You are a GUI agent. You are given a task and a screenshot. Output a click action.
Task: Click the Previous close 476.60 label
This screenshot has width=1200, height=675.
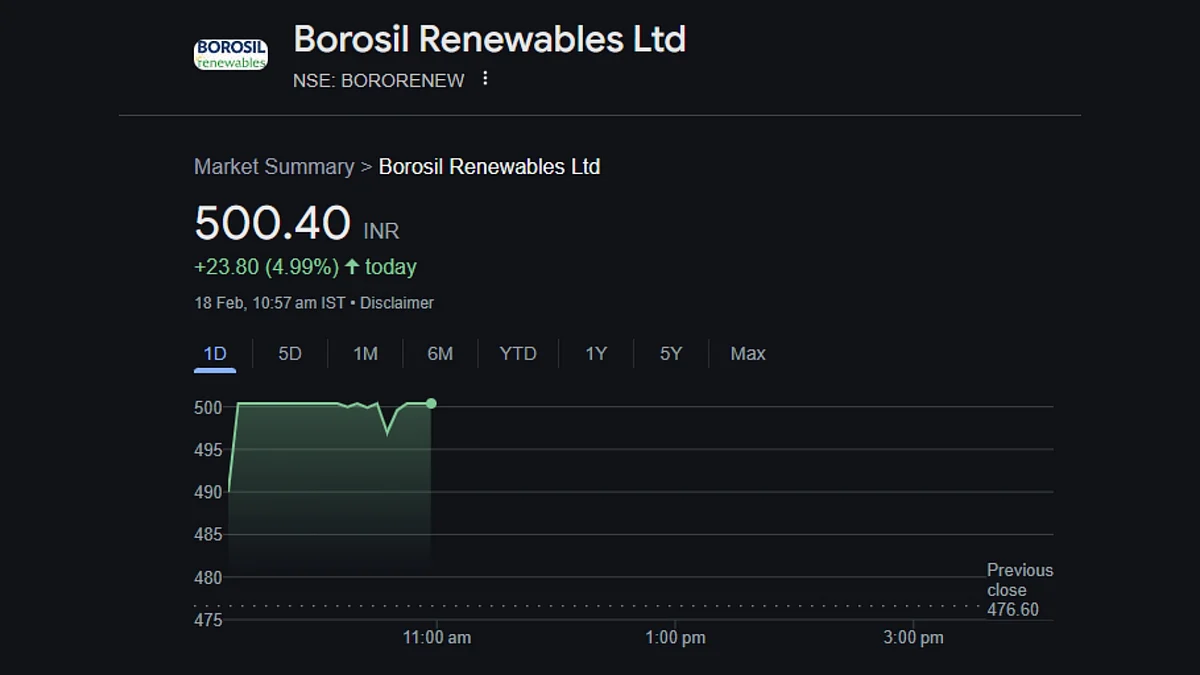pyautogui.click(x=1020, y=590)
